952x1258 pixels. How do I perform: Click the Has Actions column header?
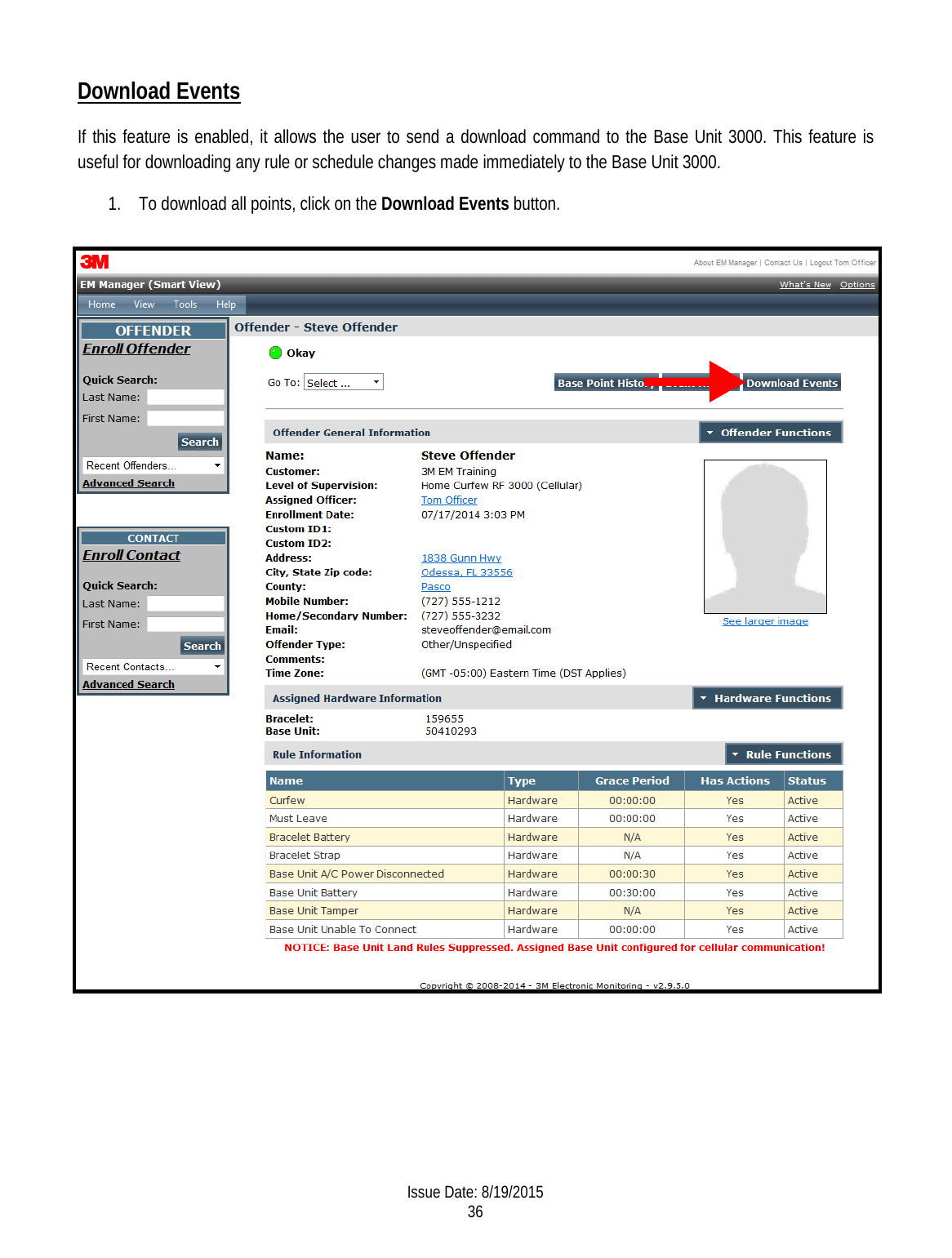pyautogui.click(x=735, y=780)
